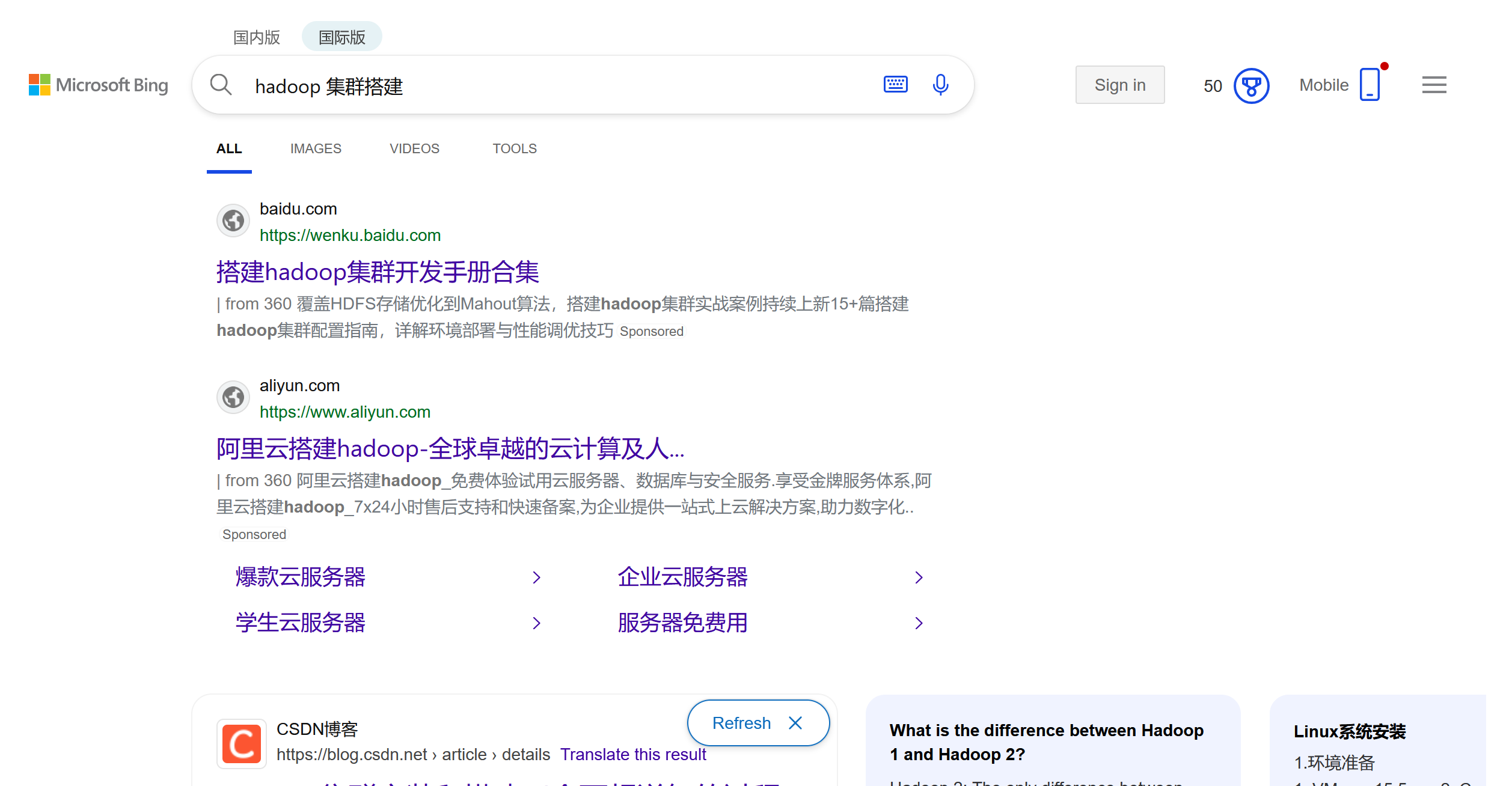Open the TOOLS tab
The width and height of the screenshot is (1512, 786).
coord(515,149)
